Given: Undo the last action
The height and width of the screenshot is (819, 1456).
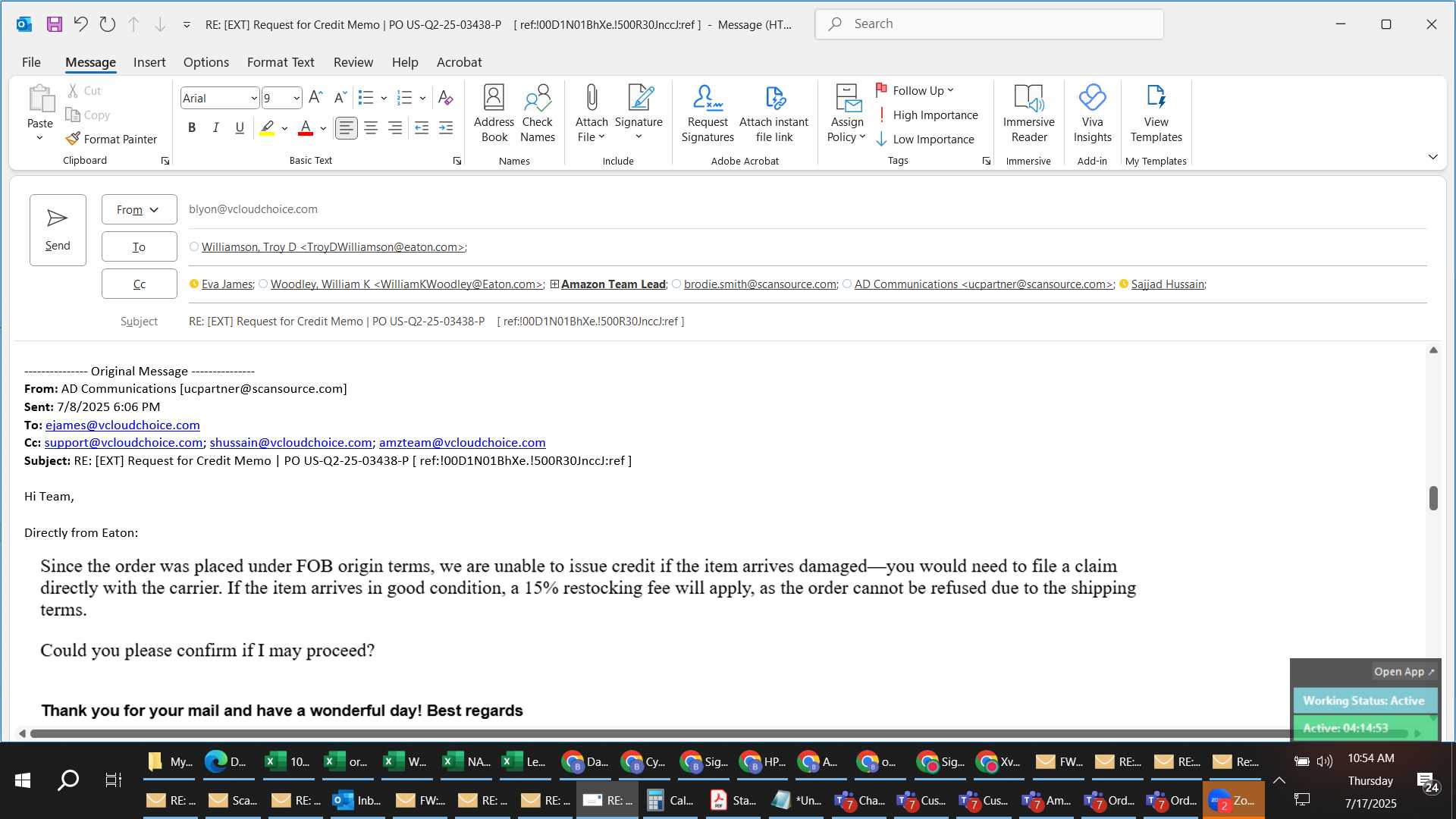Looking at the screenshot, I should [80, 24].
